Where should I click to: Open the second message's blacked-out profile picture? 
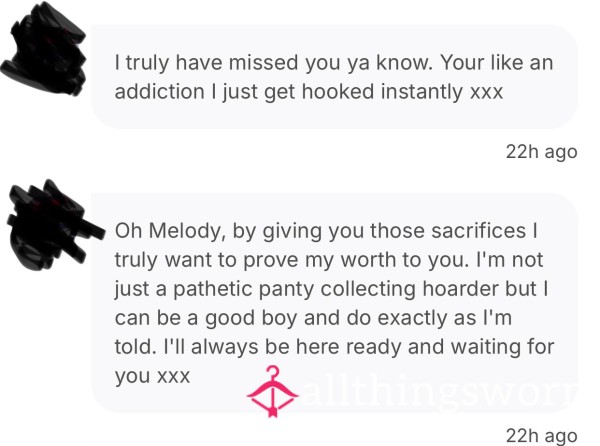tap(54, 225)
